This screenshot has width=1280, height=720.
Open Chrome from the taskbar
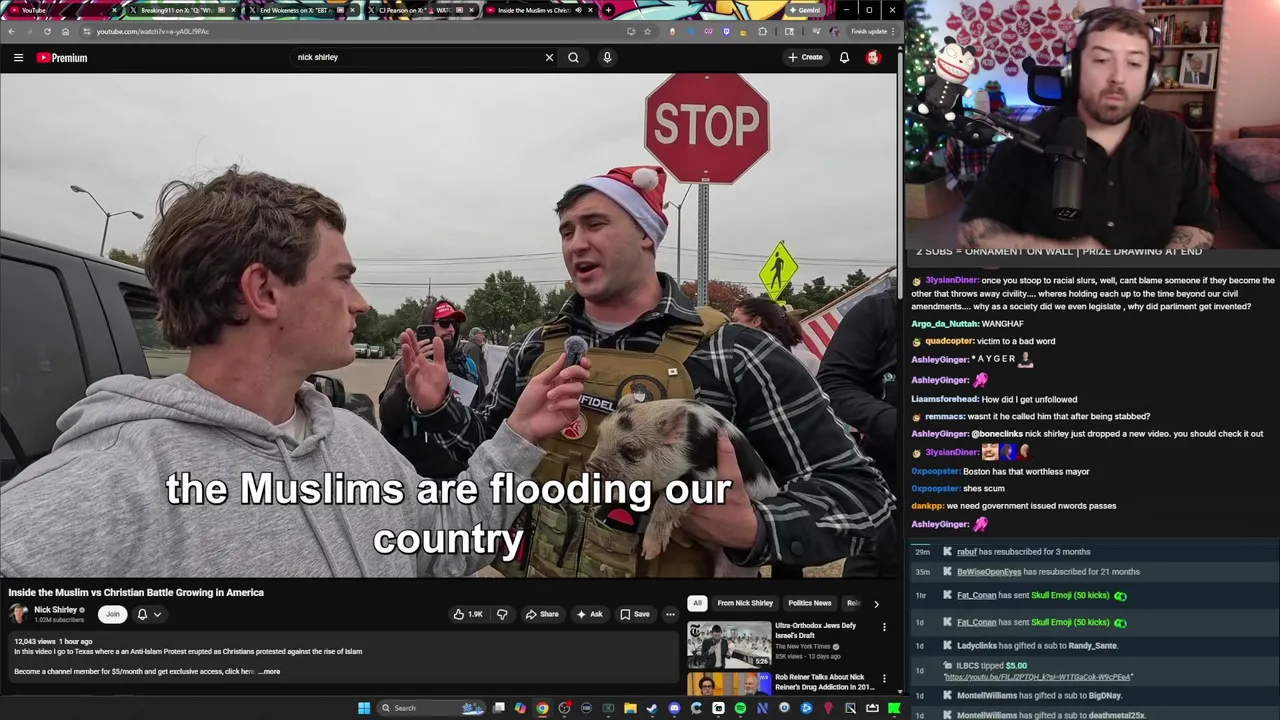click(542, 708)
